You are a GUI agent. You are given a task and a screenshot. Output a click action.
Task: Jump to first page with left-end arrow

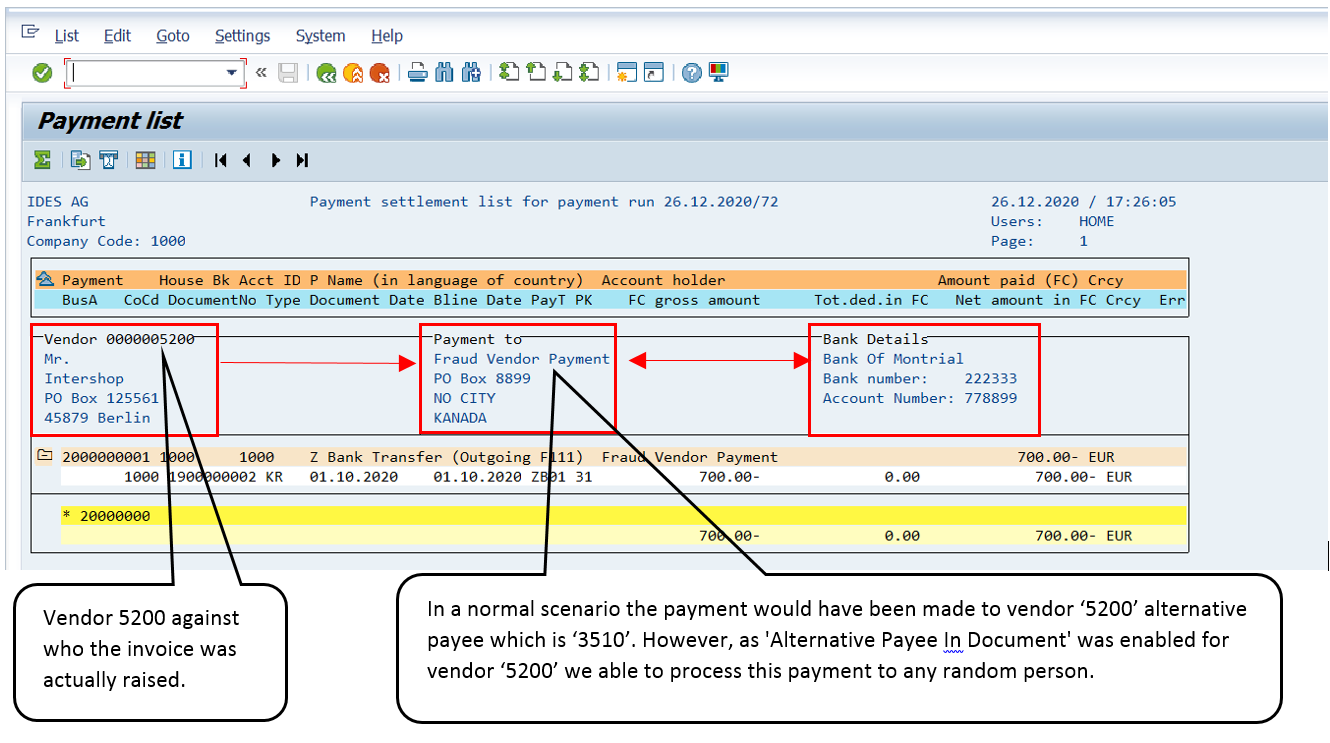[x=220, y=160]
